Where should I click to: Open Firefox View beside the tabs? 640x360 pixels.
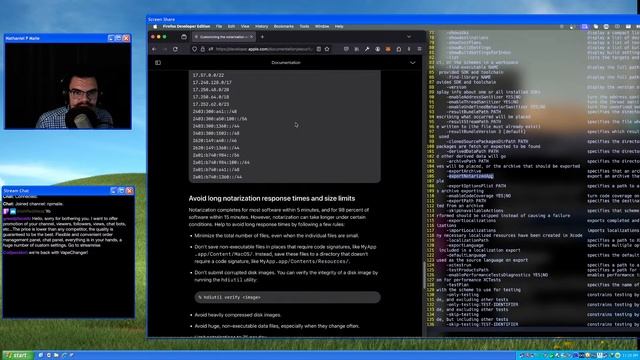[184, 37]
